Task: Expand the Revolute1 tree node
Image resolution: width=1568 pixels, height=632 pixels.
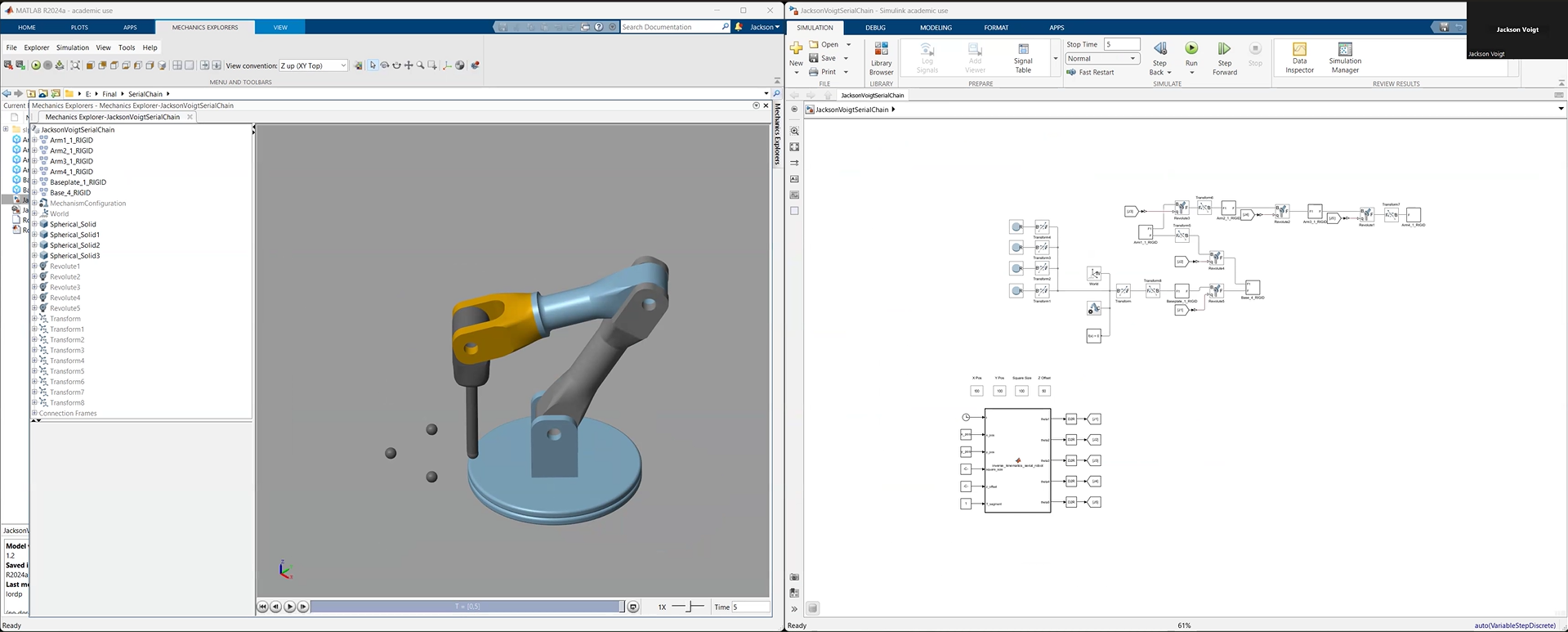Action: pyautogui.click(x=35, y=267)
